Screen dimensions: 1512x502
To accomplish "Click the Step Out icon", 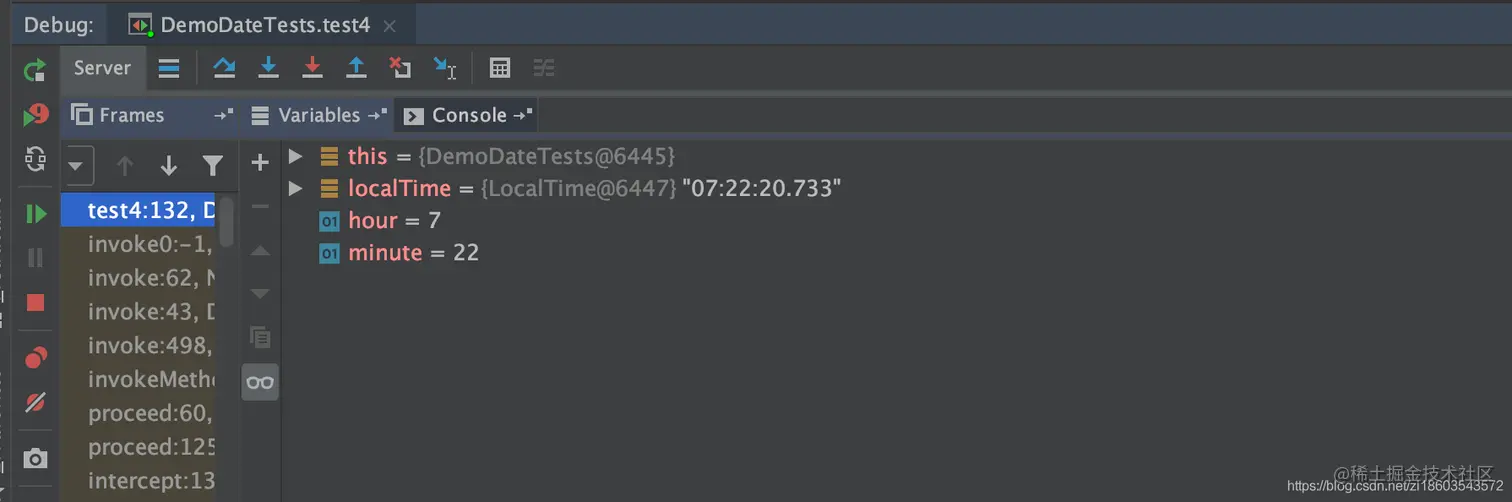I will (x=356, y=68).
